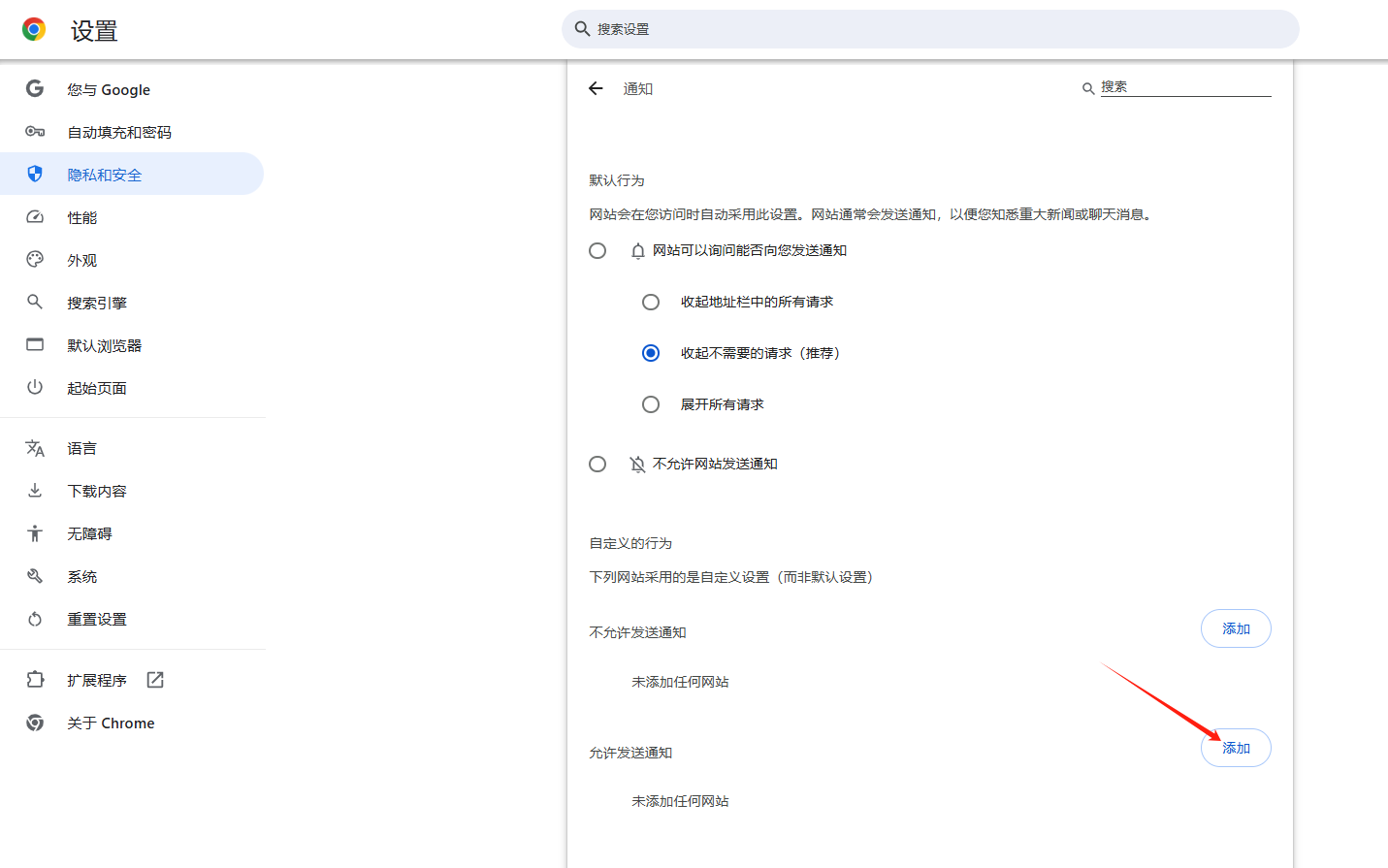This screenshot has width=1388, height=868.
Task: Select radio 不允许网站发送通知
Action: point(597,465)
